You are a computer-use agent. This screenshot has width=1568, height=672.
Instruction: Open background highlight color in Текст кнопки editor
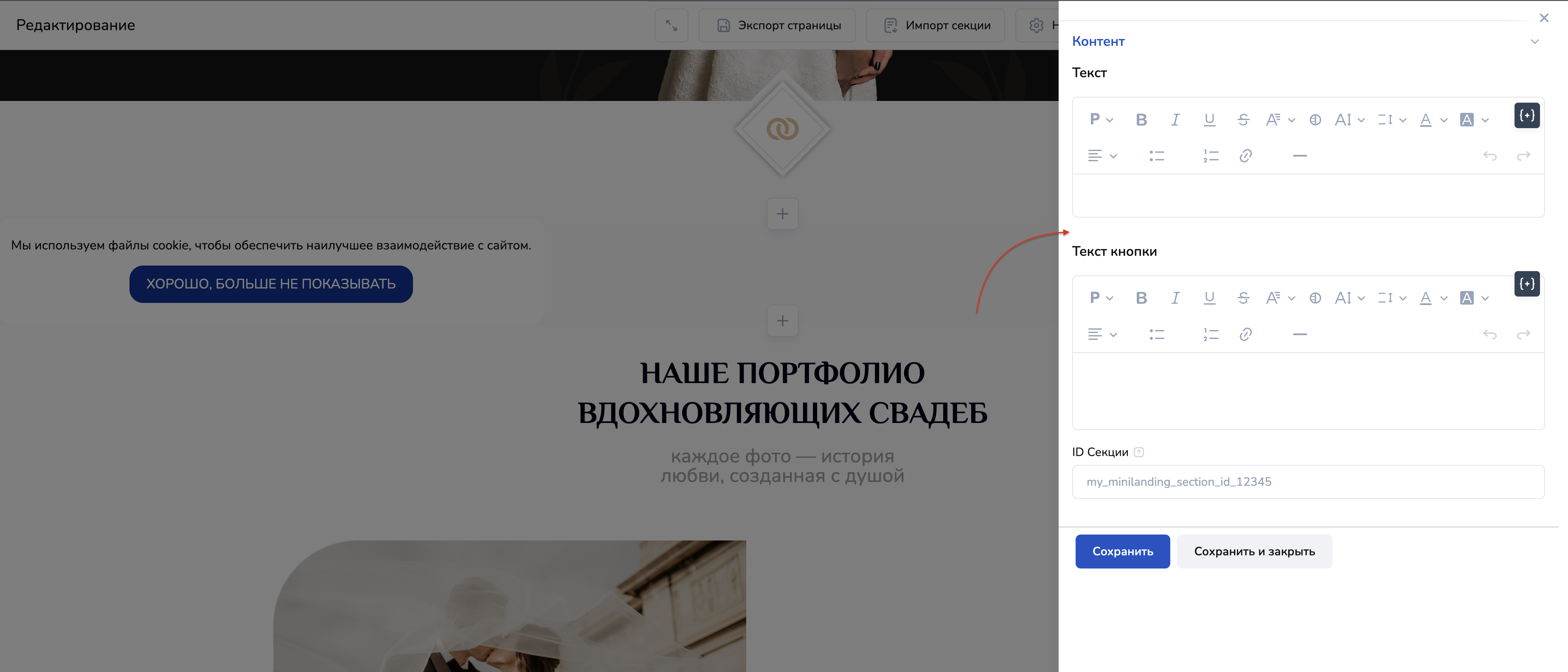(x=1474, y=298)
